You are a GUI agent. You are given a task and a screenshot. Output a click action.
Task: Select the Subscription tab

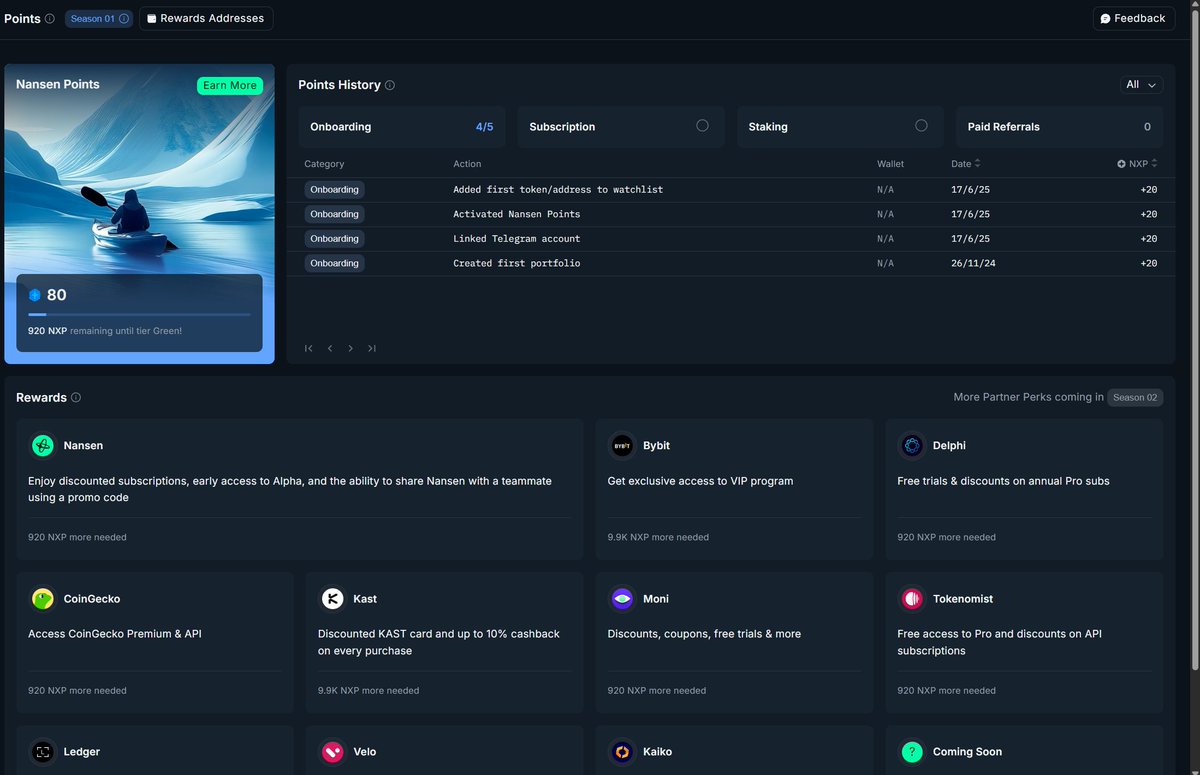(621, 127)
